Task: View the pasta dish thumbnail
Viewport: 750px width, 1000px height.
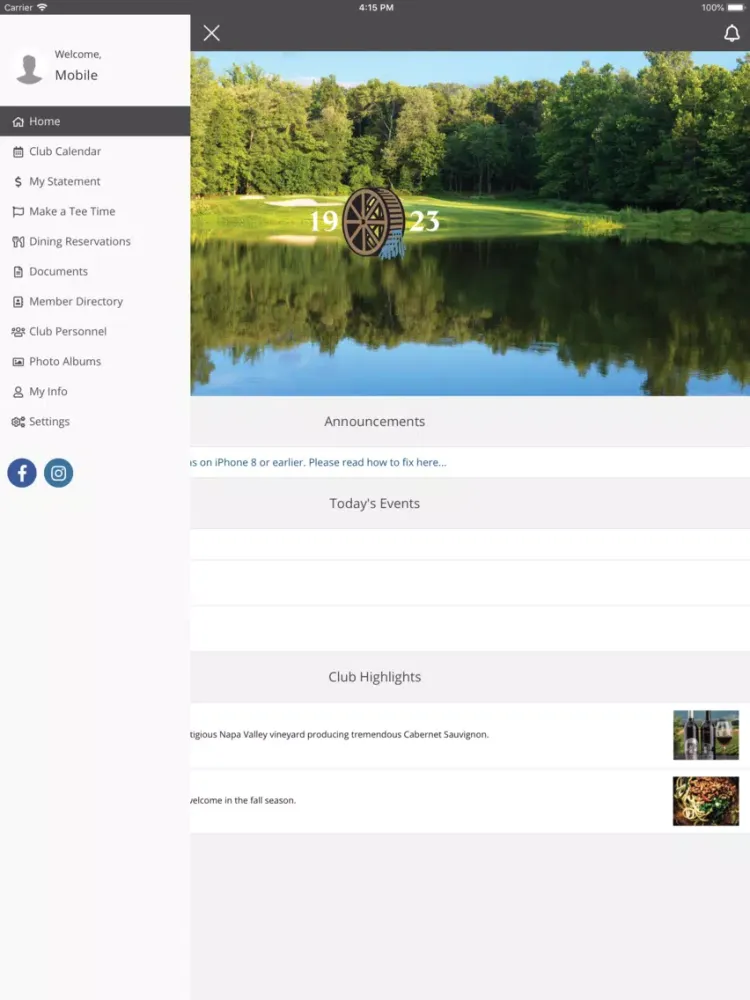Action: [706, 801]
